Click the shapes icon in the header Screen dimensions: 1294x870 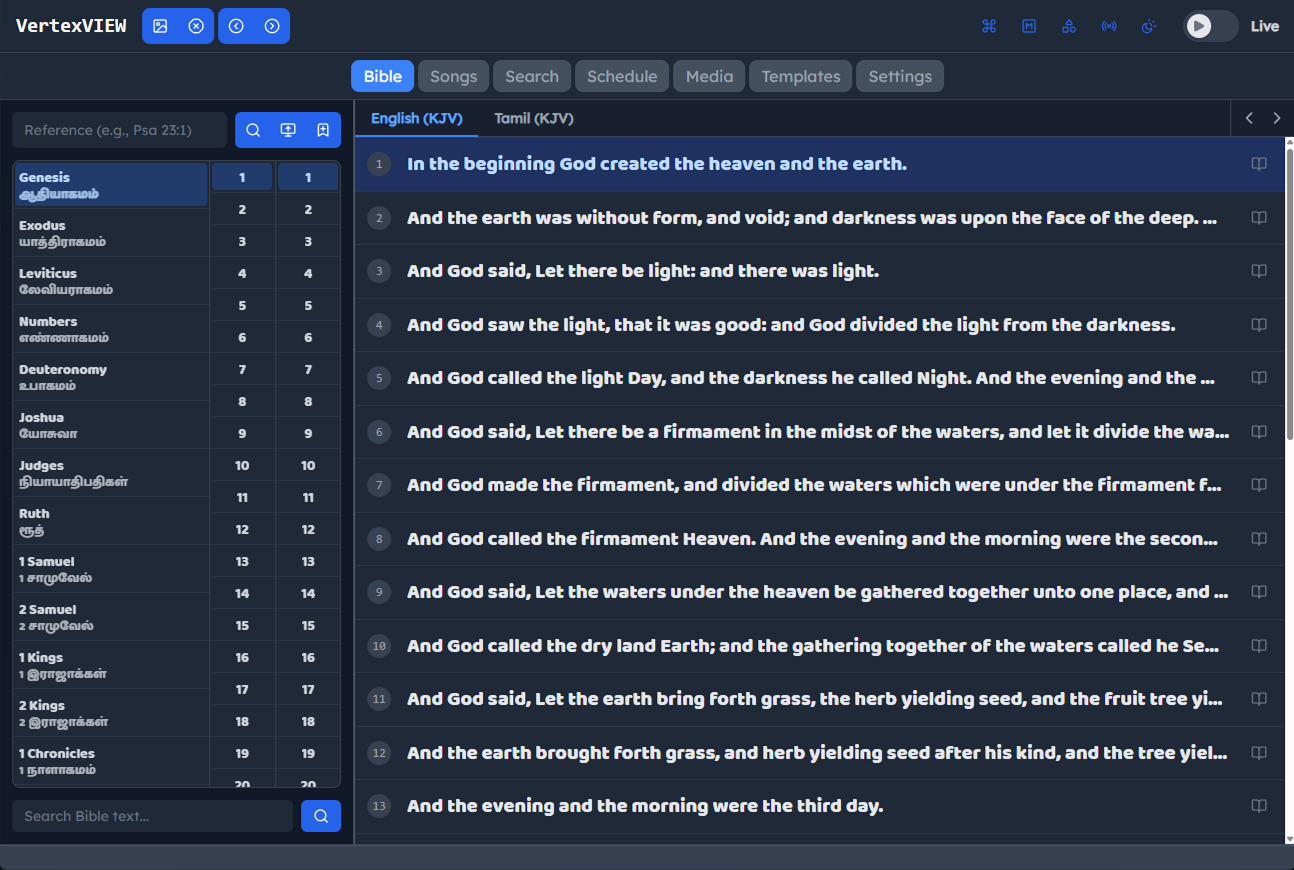[1069, 26]
